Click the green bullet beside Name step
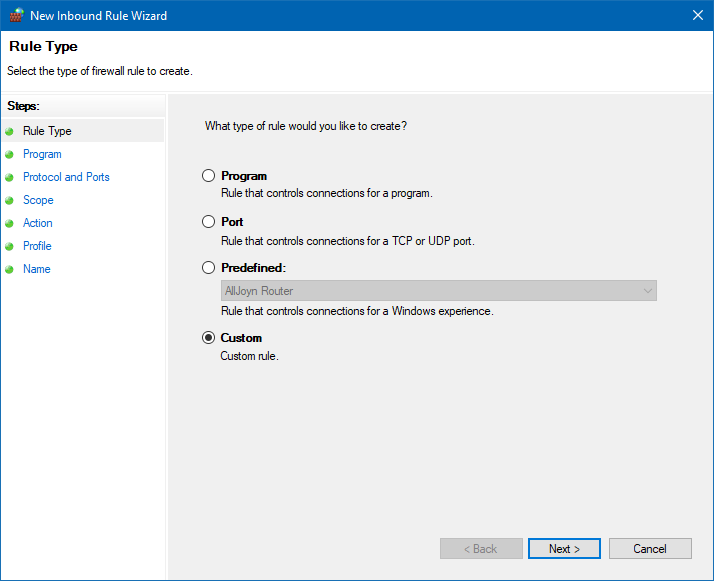Screen dimensions: 714x581 tap(10, 269)
